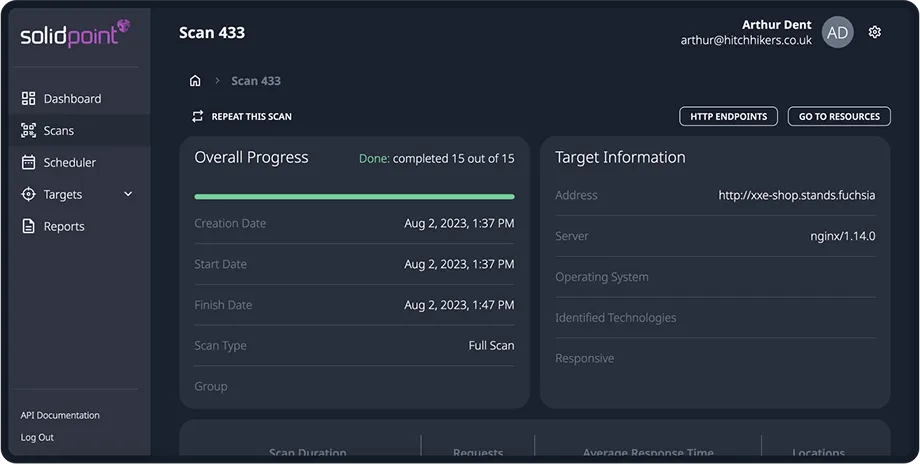Viewport: 920px width, 464px height.
Task: Click the Reports document icon
Action: point(28,227)
